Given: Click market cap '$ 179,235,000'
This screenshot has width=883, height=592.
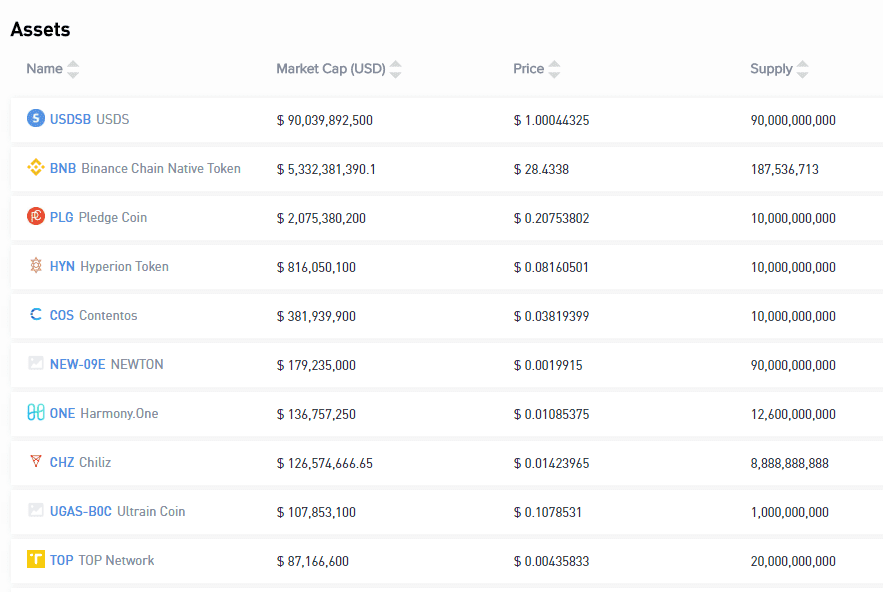Looking at the screenshot, I should (316, 365).
